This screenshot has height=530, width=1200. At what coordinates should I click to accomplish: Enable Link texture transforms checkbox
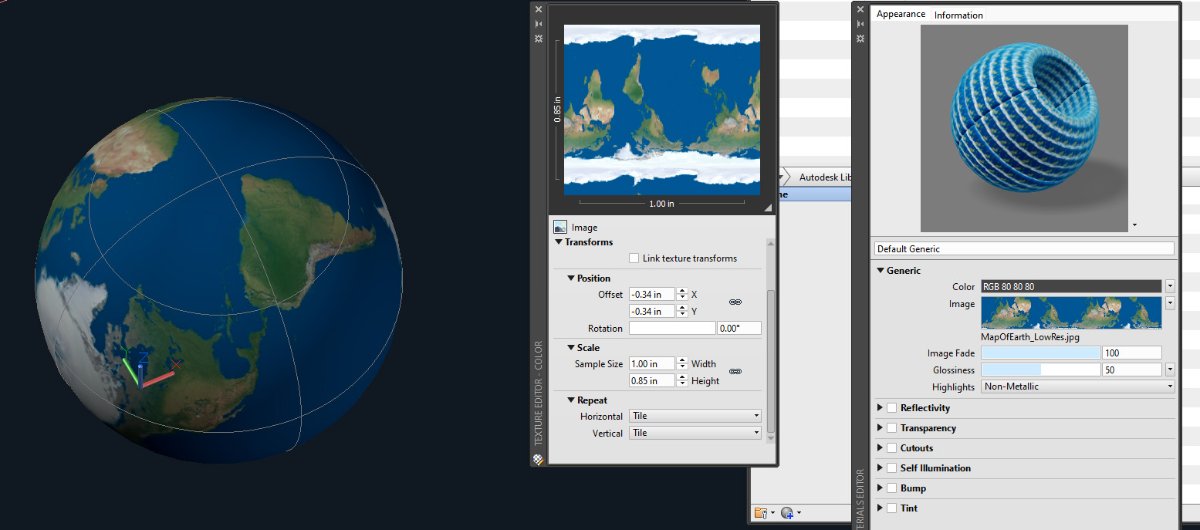pos(634,258)
